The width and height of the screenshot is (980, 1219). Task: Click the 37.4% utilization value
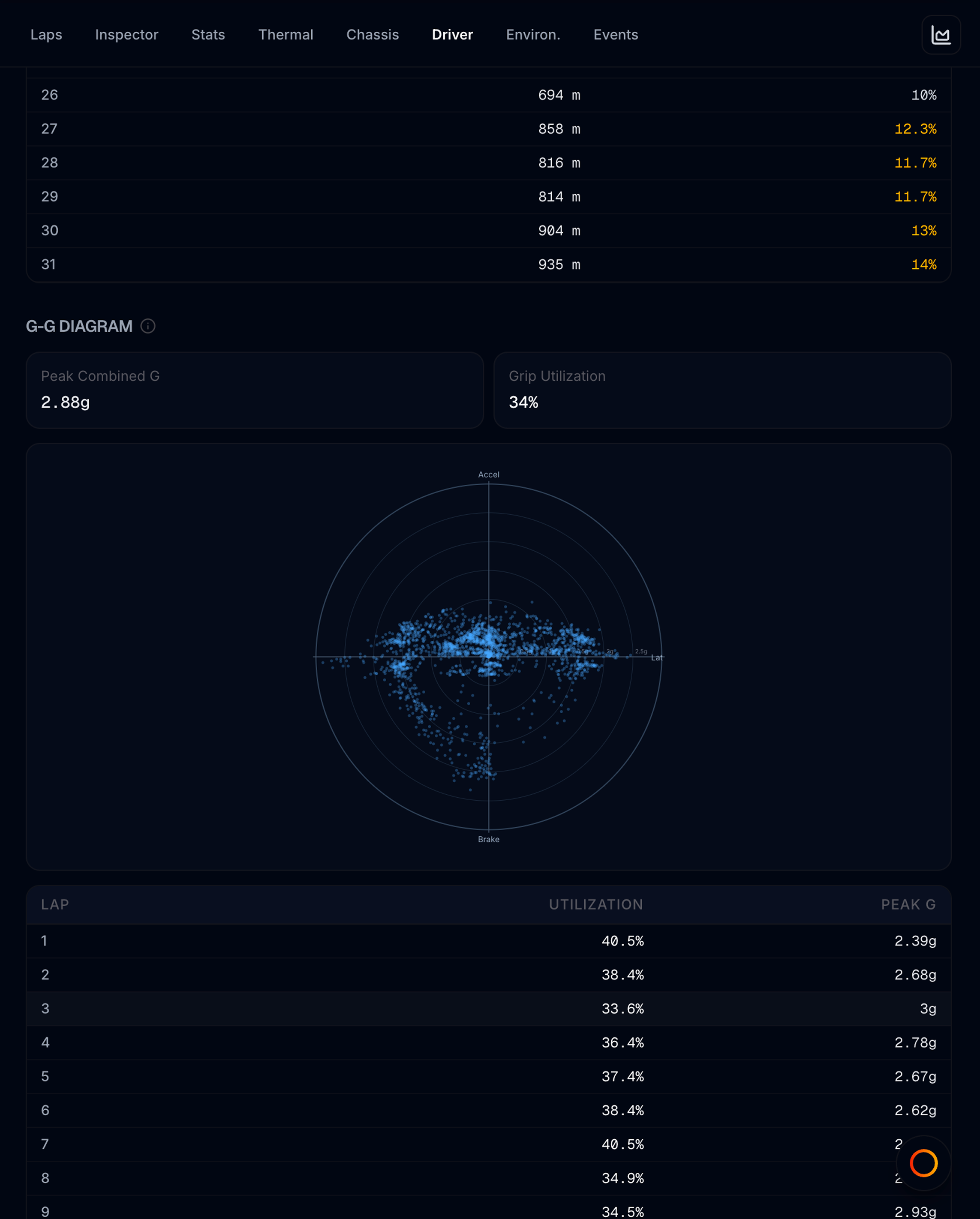tap(622, 1077)
